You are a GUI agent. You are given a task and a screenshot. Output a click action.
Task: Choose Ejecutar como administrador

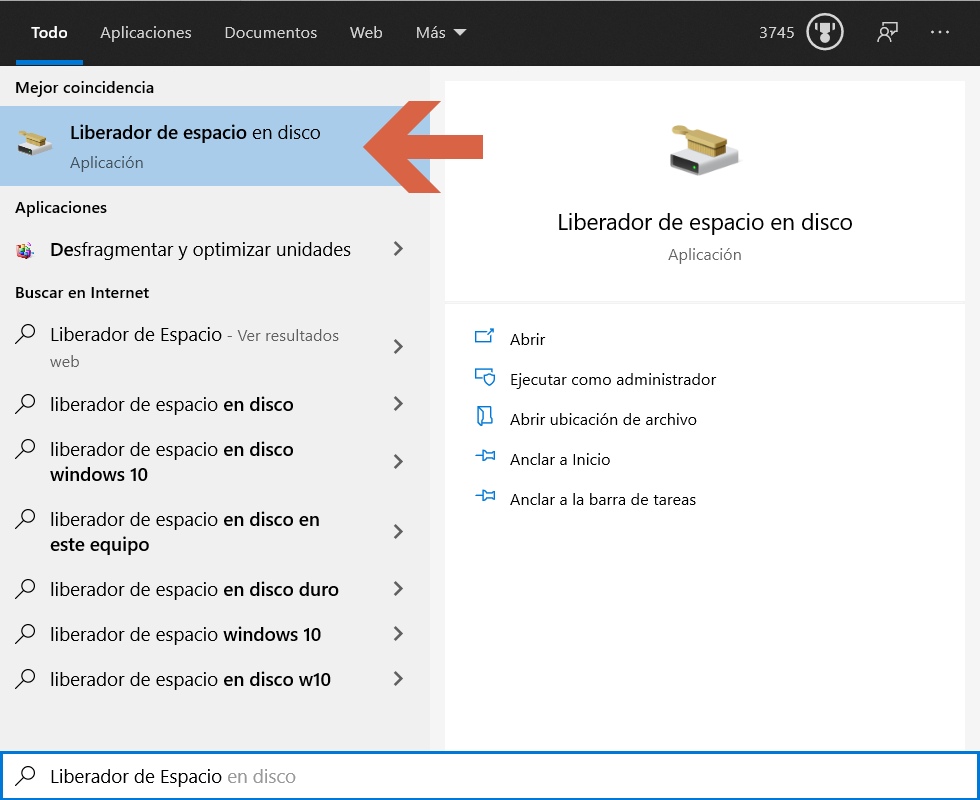pyautogui.click(x=612, y=379)
